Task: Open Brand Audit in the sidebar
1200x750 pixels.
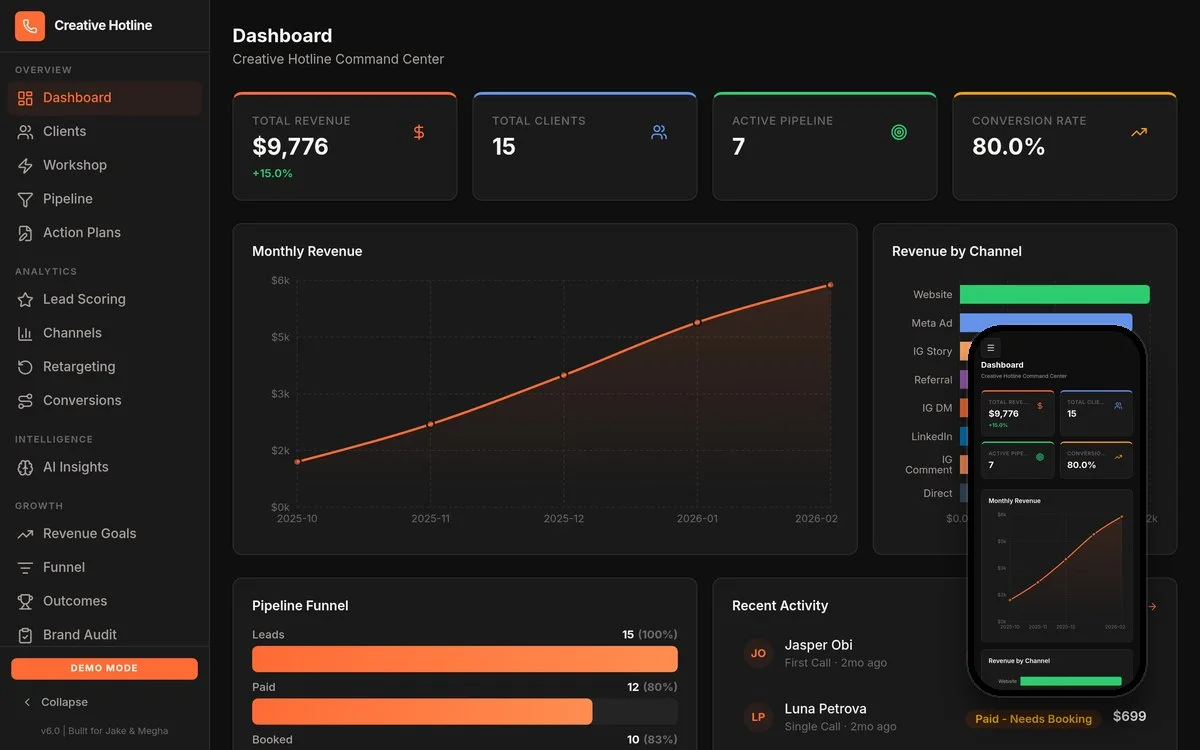Action: click(x=105, y=634)
